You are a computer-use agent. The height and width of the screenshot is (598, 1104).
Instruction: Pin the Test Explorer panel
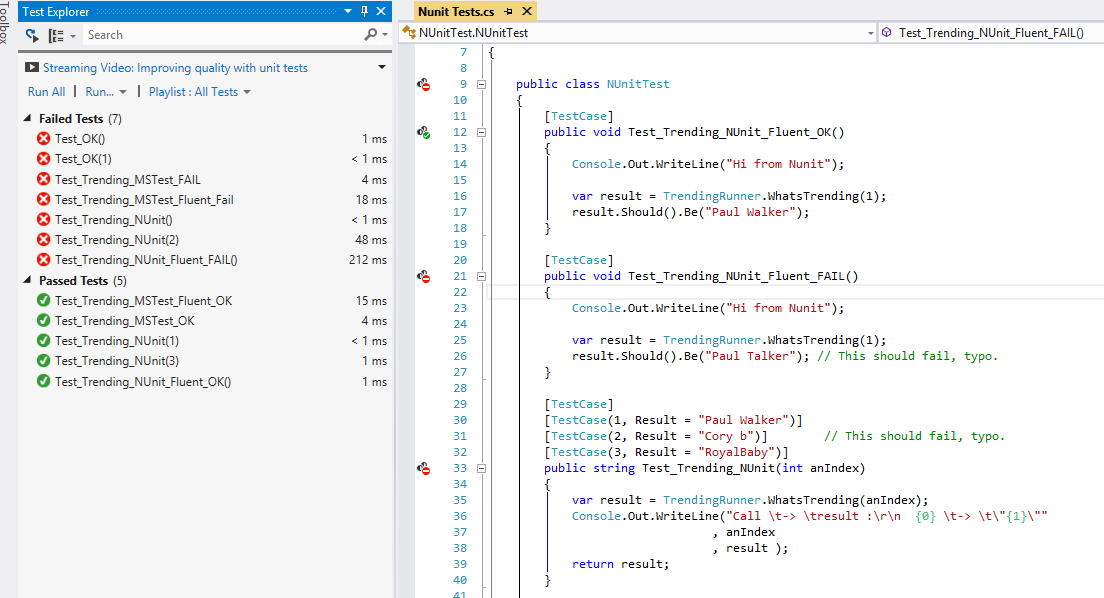[364, 11]
